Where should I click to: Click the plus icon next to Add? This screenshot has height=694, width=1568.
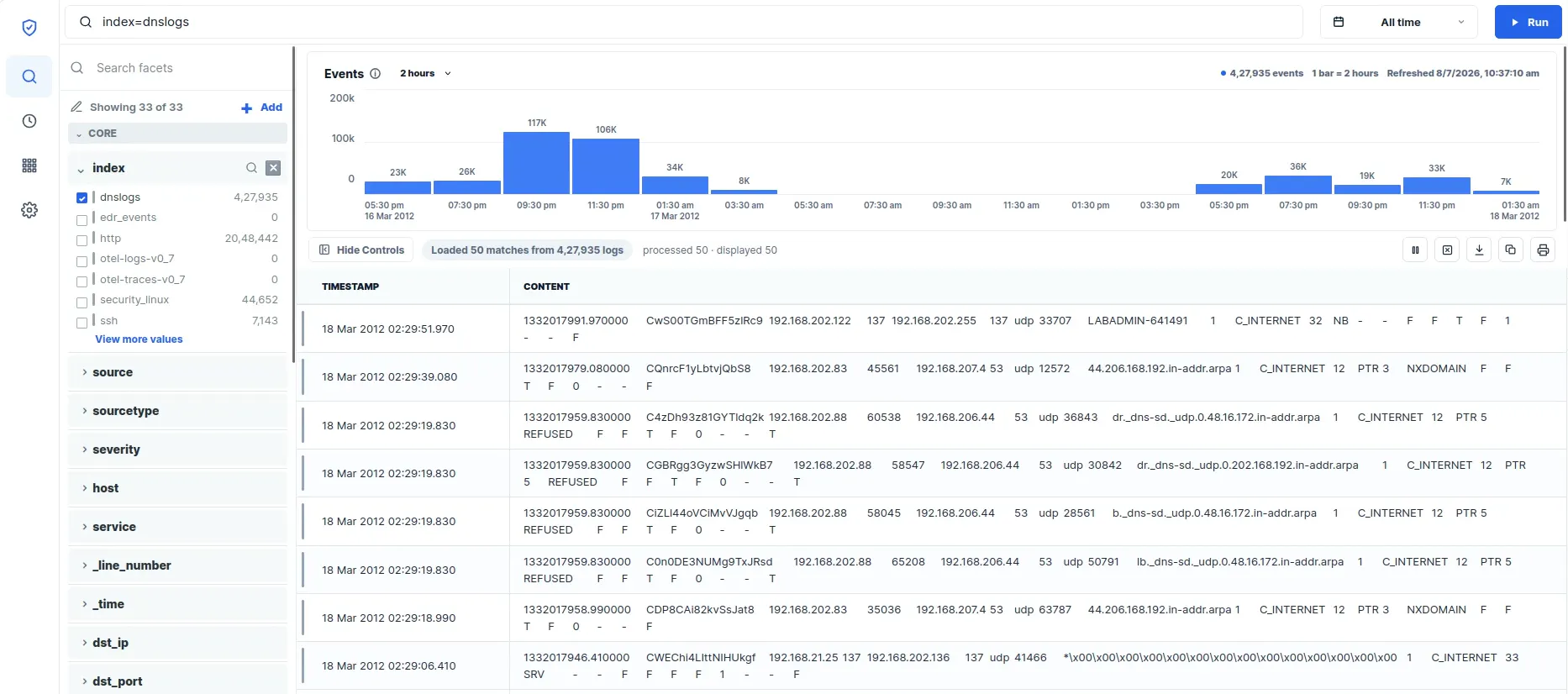[247, 108]
